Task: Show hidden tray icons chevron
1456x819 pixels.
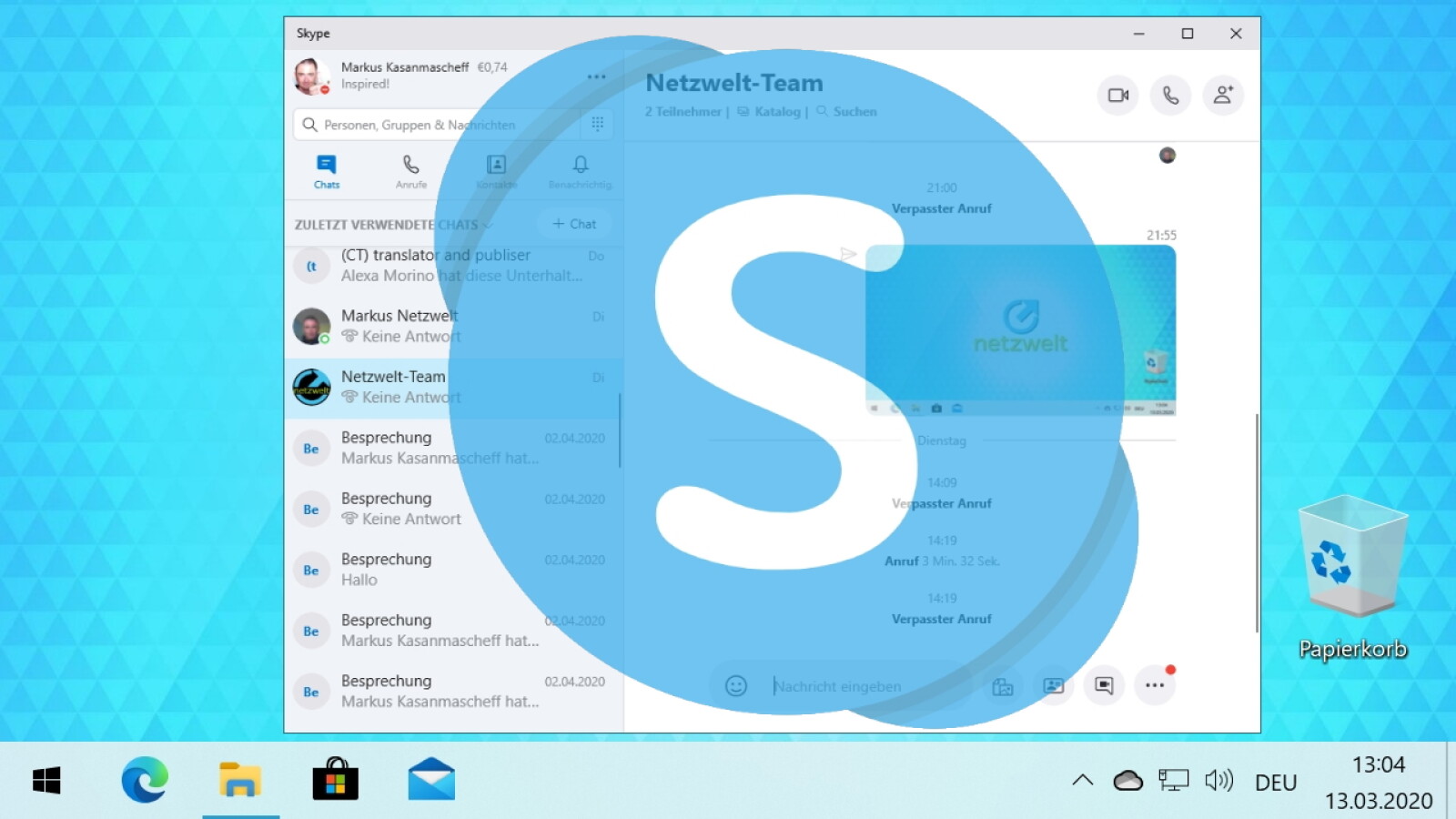Action: click(1082, 780)
